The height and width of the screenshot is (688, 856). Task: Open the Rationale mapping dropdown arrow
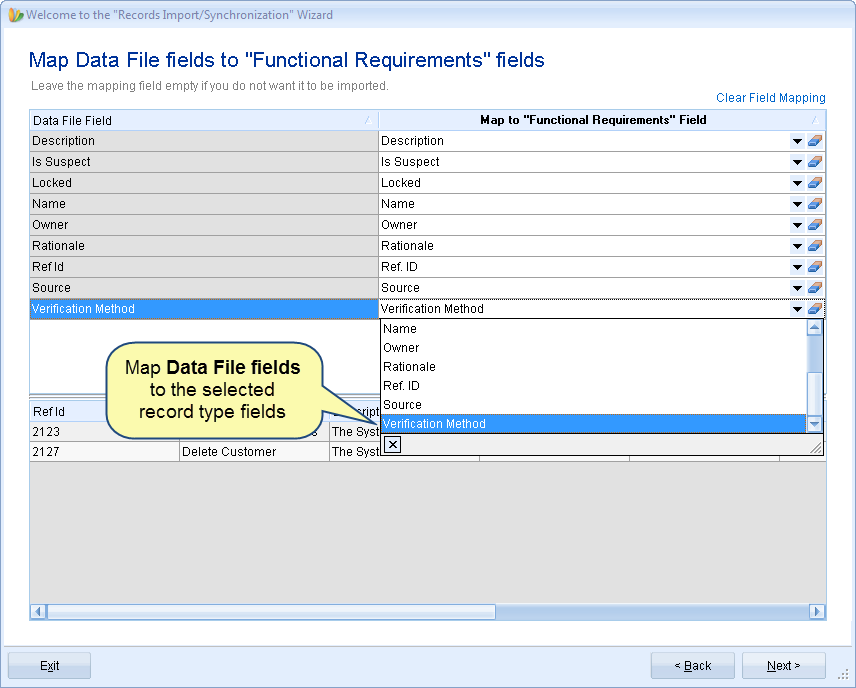[797, 246]
